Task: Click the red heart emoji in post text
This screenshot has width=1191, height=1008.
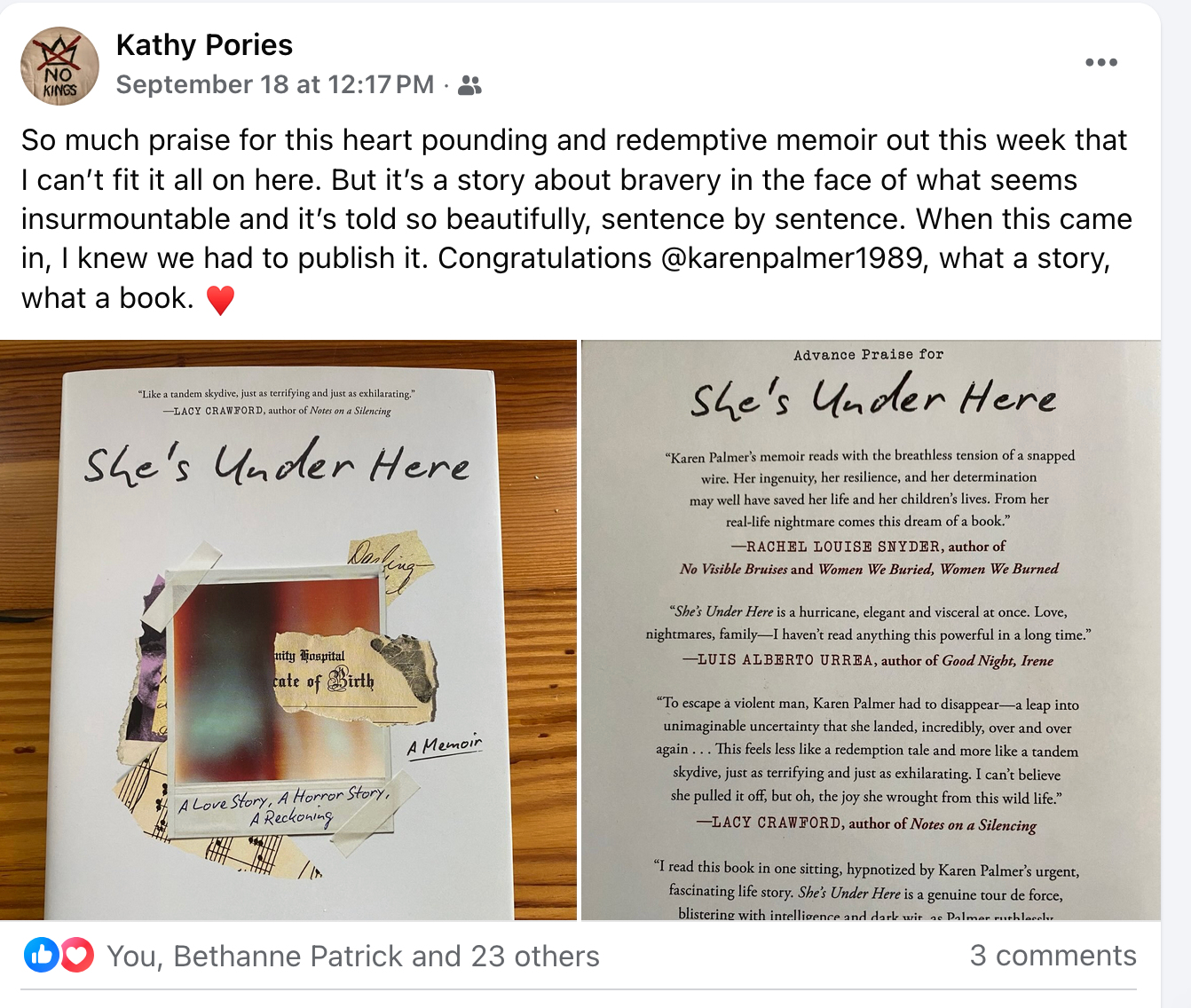Action: tap(220, 300)
